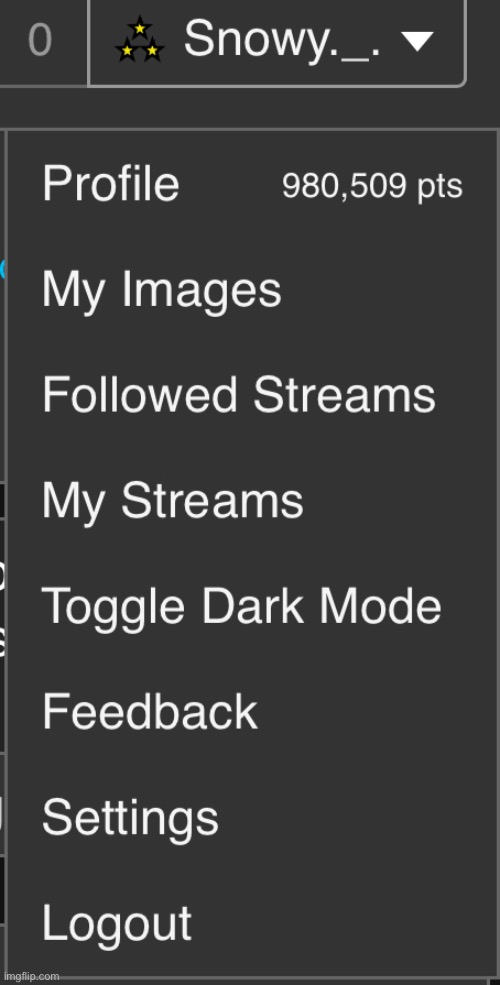Collapse the user menu with the white triangle

click(417, 41)
